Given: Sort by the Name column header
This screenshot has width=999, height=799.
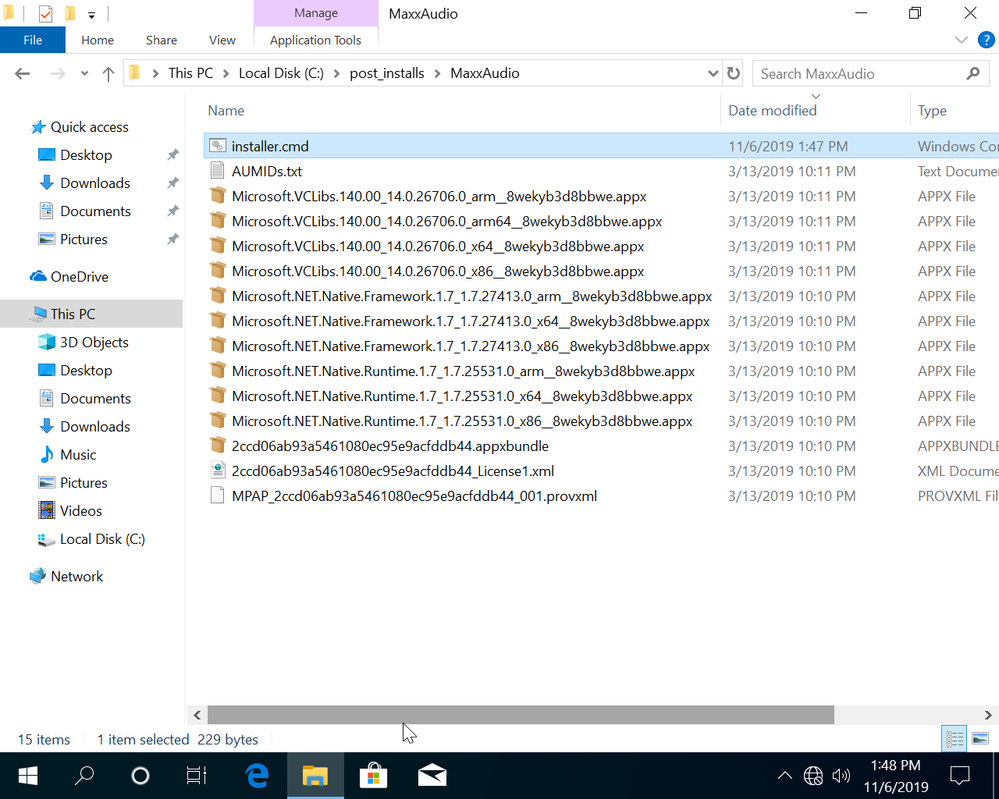Looking at the screenshot, I should point(226,110).
